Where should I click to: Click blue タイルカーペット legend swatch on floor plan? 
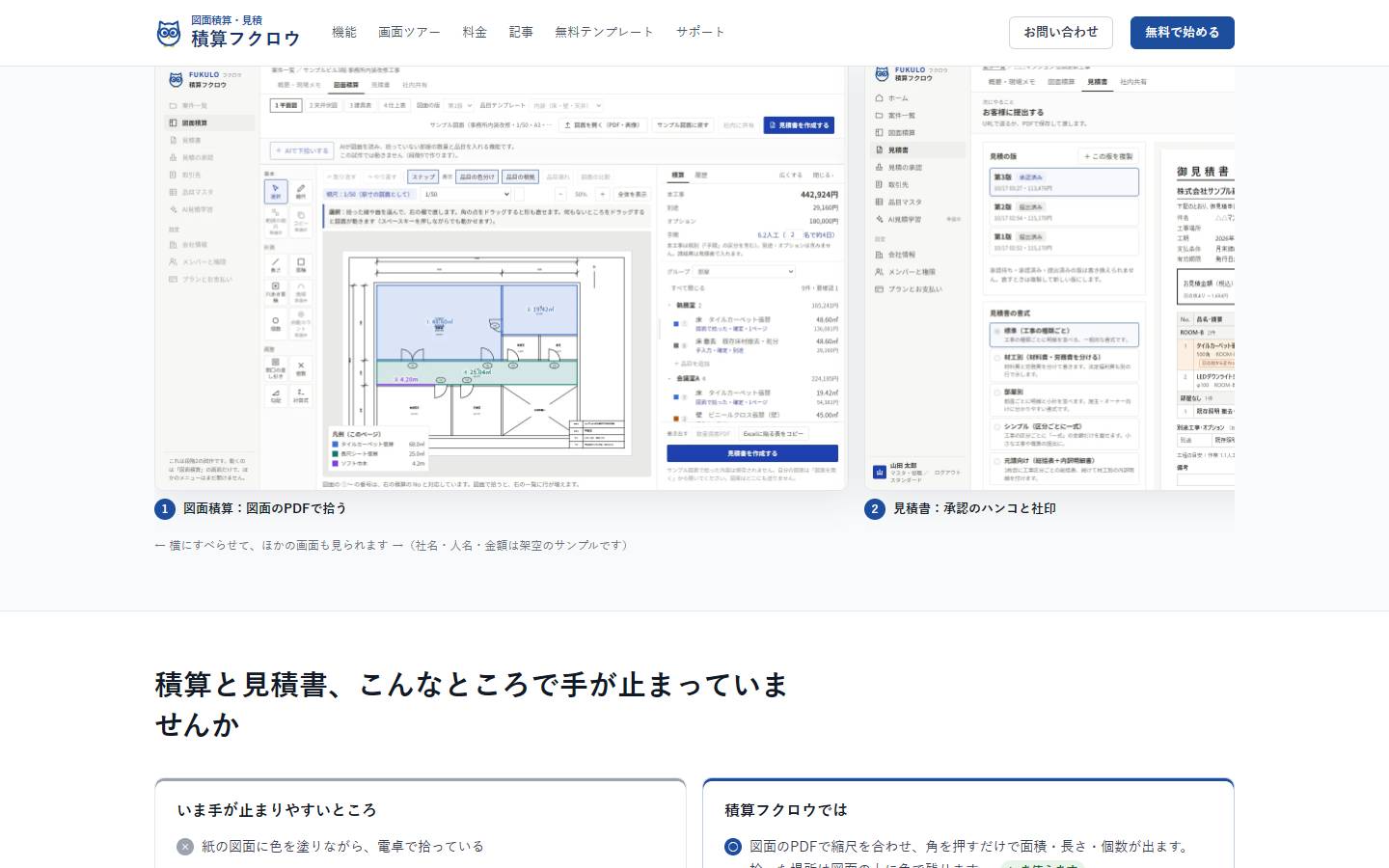pyautogui.click(x=335, y=445)
